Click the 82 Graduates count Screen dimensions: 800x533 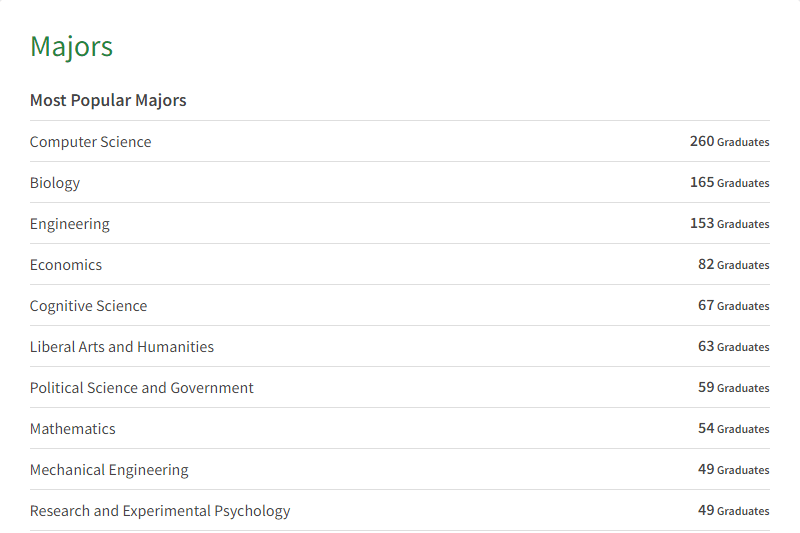(733, 265)
